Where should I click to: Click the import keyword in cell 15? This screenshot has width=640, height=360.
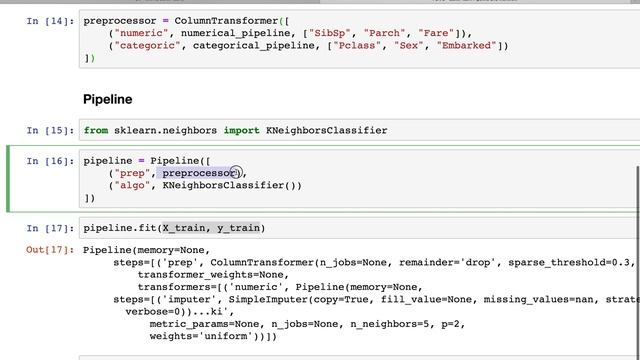(x=241, y=130)
